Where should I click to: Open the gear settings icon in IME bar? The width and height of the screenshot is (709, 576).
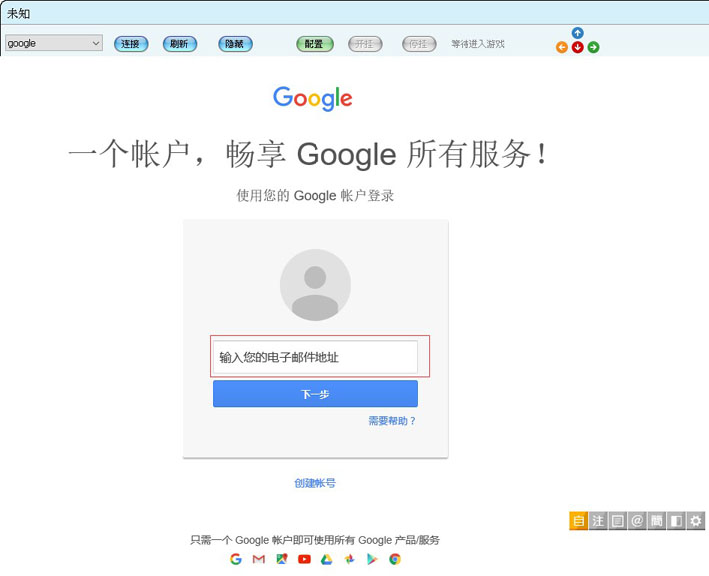696,520
